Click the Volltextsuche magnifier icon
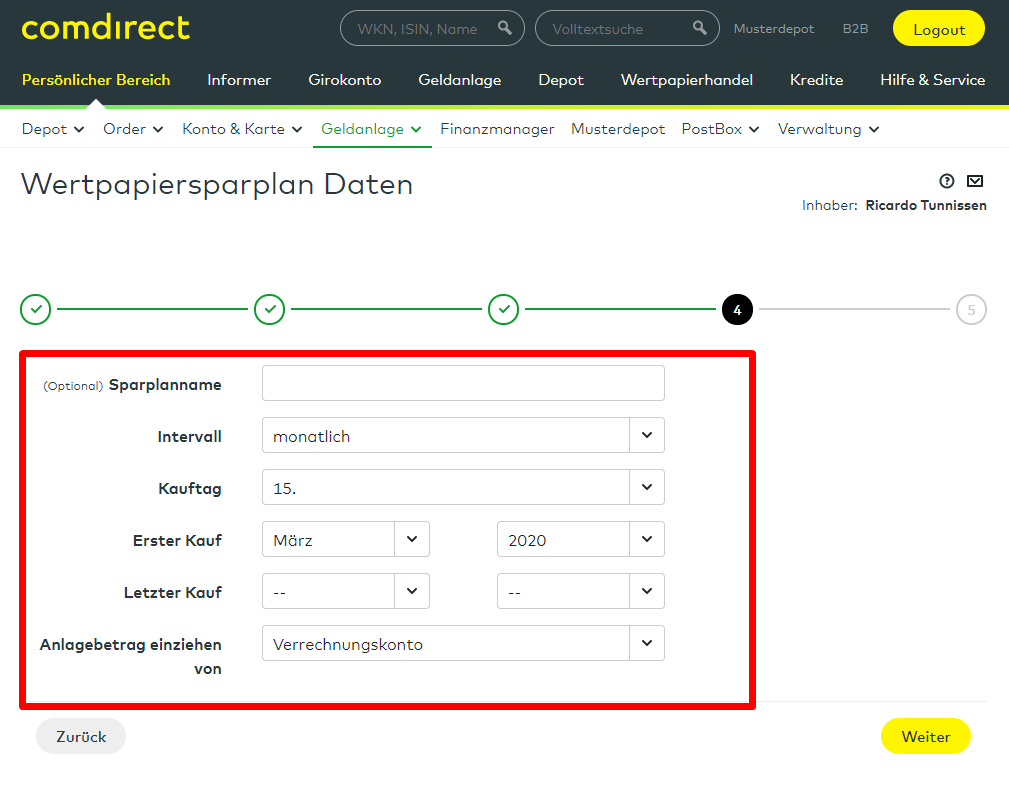The image size is (1009, 804). (699, 28)
